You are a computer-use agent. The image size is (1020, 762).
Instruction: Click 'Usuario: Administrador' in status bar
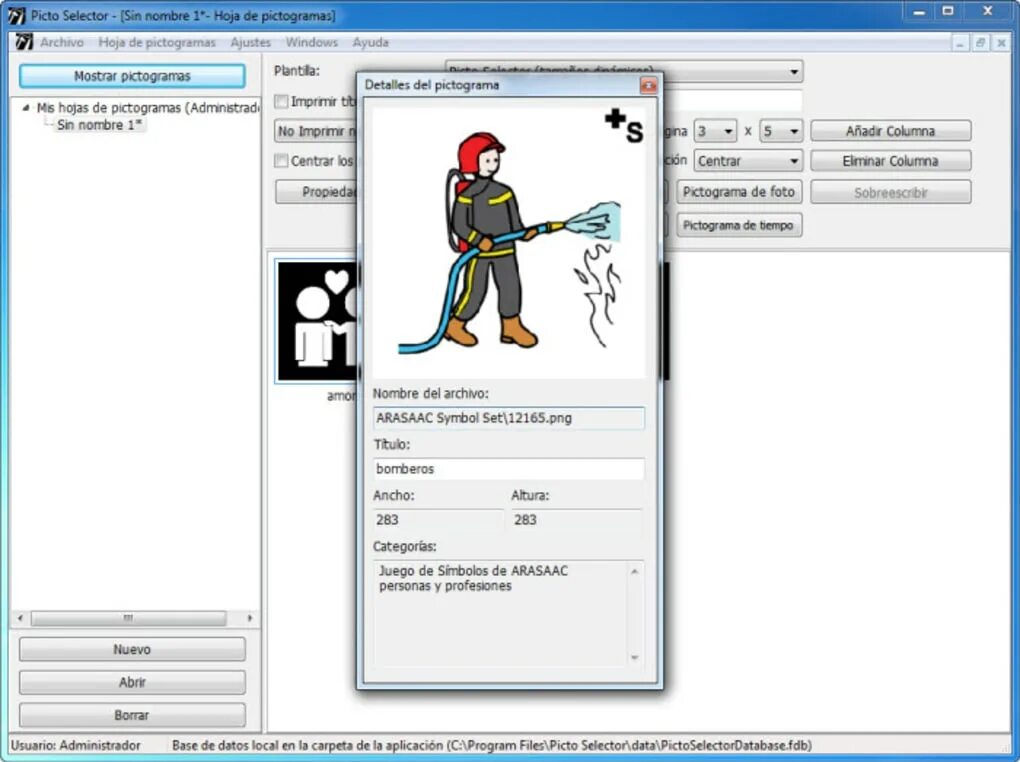75,746
